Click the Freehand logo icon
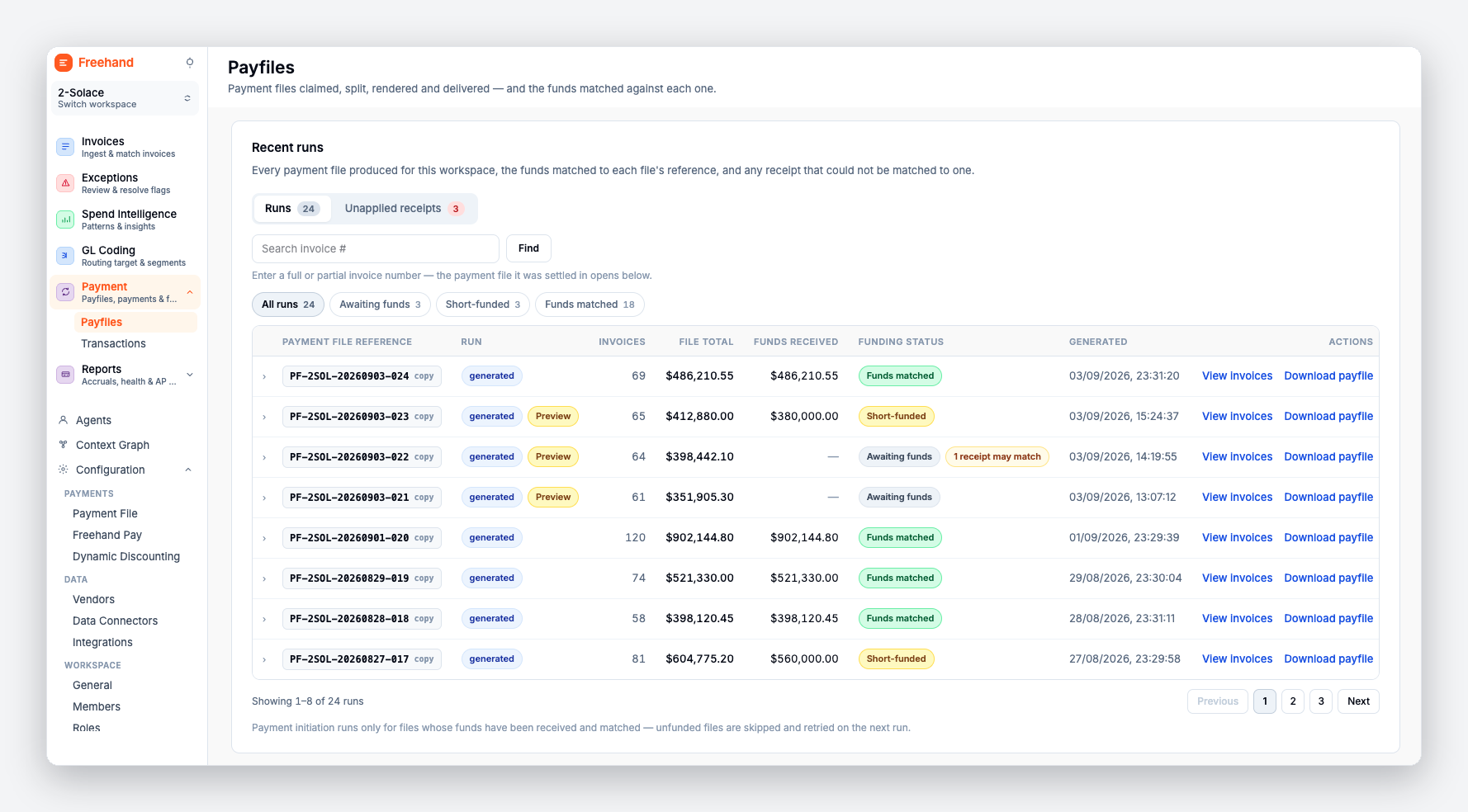The image size is (1468, 812). point(64,63)
